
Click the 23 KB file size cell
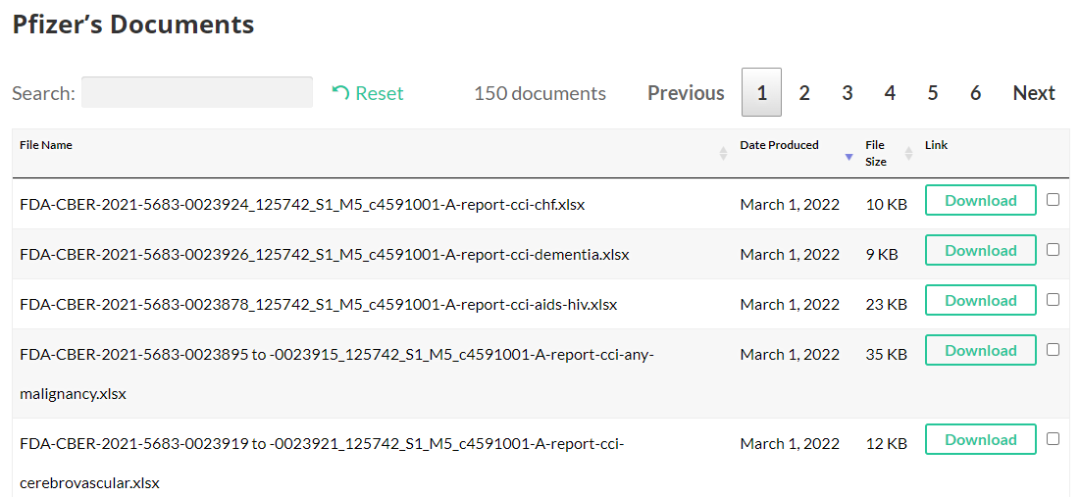(886, 304)
